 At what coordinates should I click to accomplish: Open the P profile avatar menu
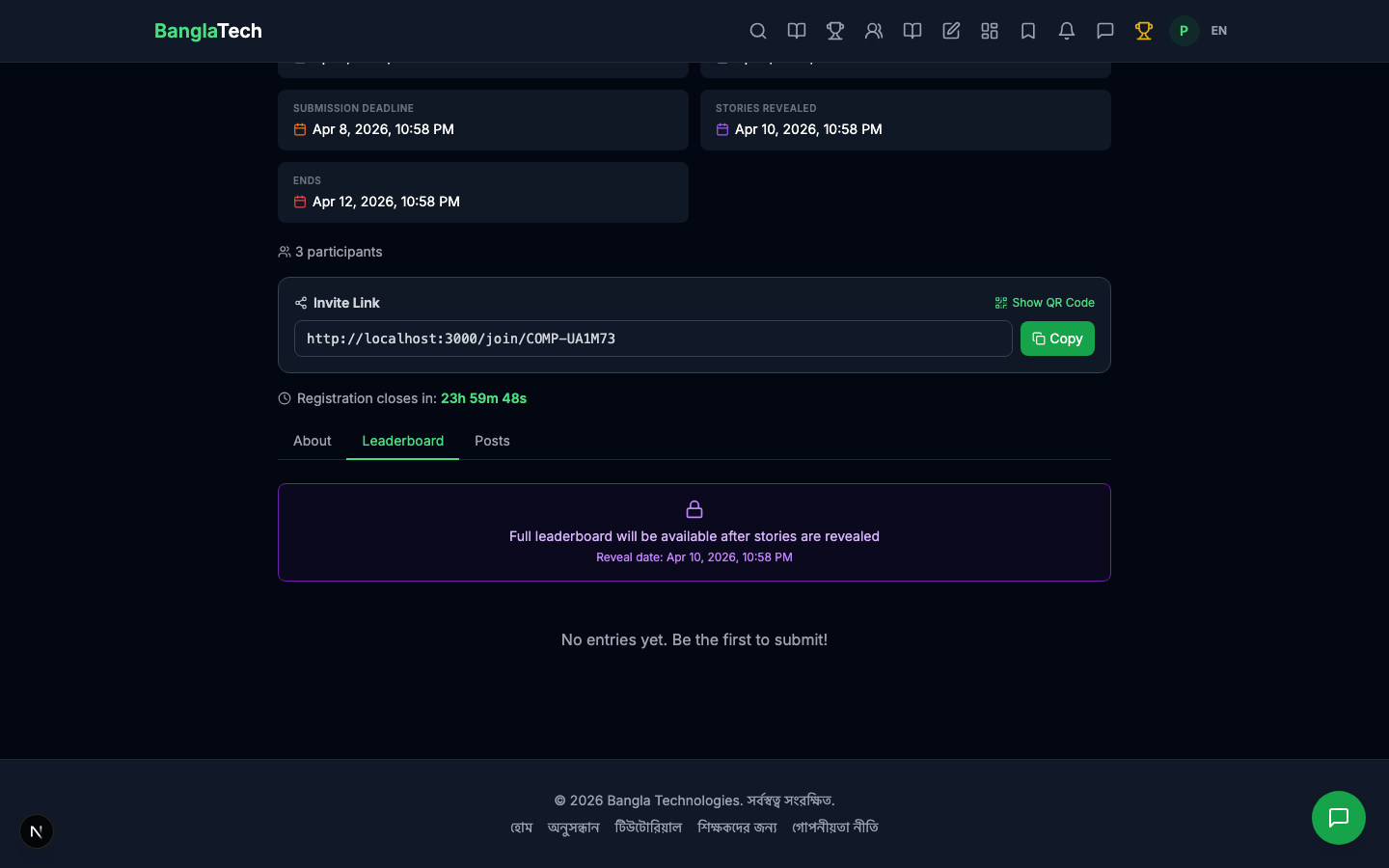1184,31
